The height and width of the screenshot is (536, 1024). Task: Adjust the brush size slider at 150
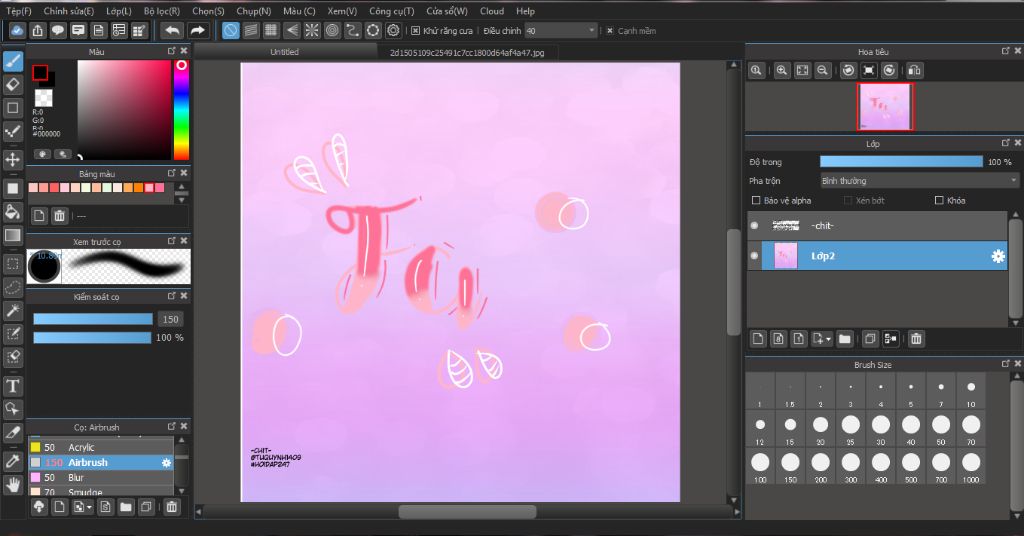click(93, 319)
